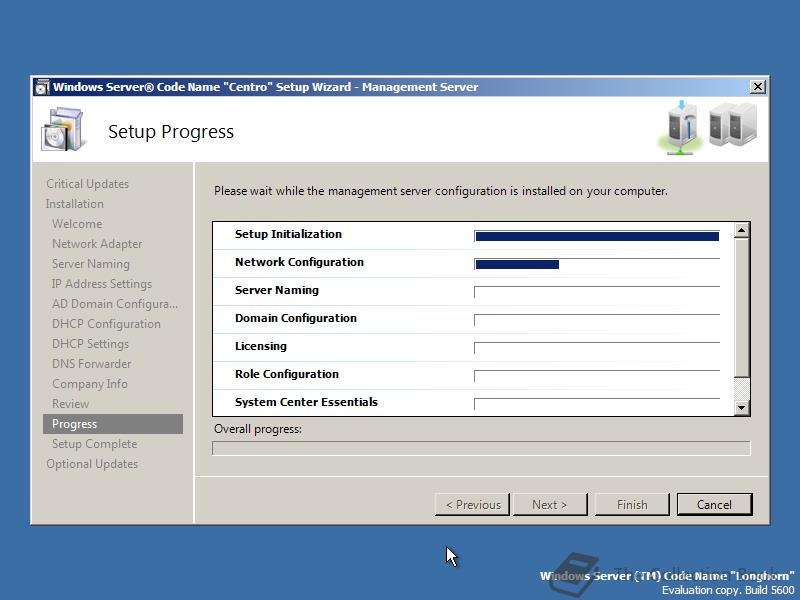Select the highlighted Progress step

point(113,424)
